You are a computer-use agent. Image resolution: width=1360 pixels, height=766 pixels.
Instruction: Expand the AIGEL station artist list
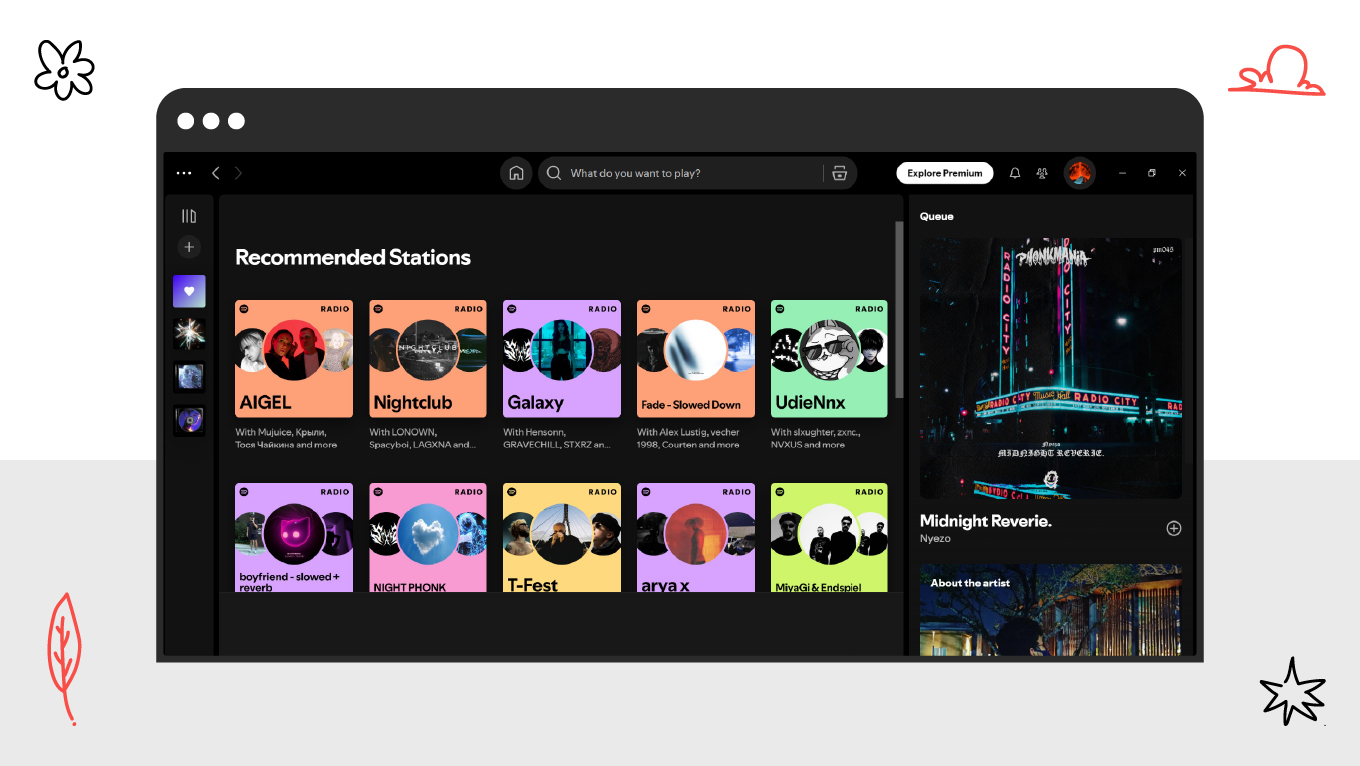[294, 438]
